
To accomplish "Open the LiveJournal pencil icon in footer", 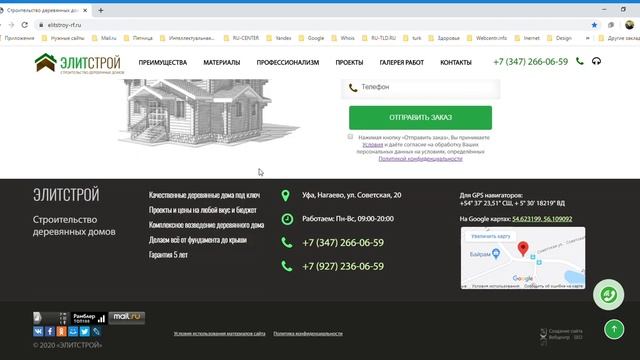I will (96, 331).
